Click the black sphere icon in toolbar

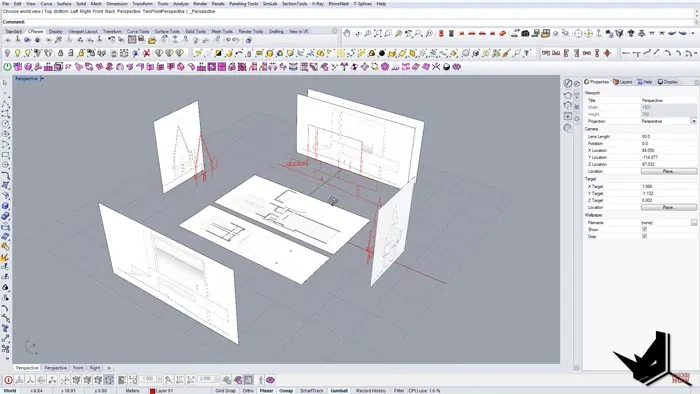pos(382,53)
